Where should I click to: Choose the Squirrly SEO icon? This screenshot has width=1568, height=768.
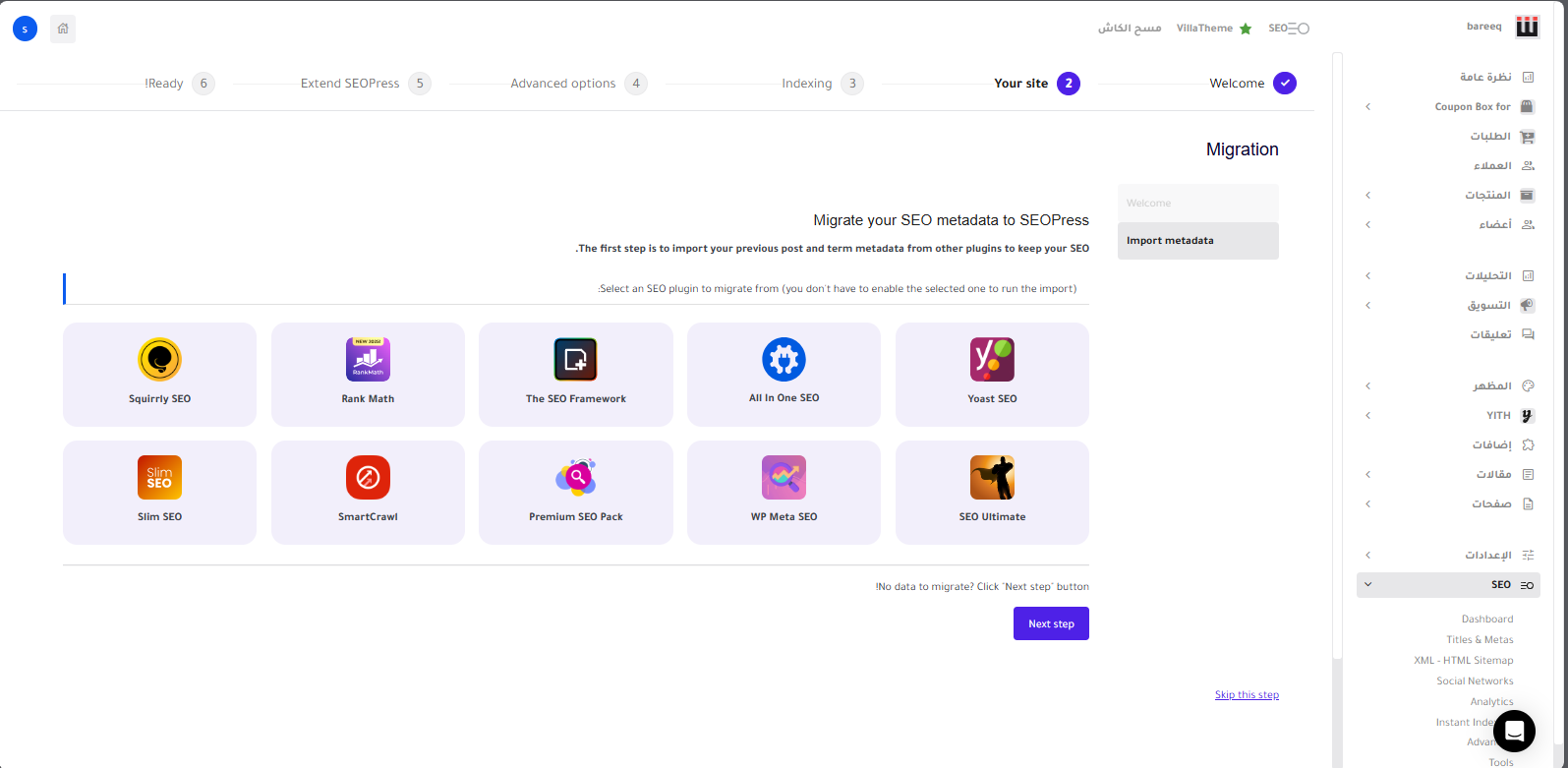(159, 360)
